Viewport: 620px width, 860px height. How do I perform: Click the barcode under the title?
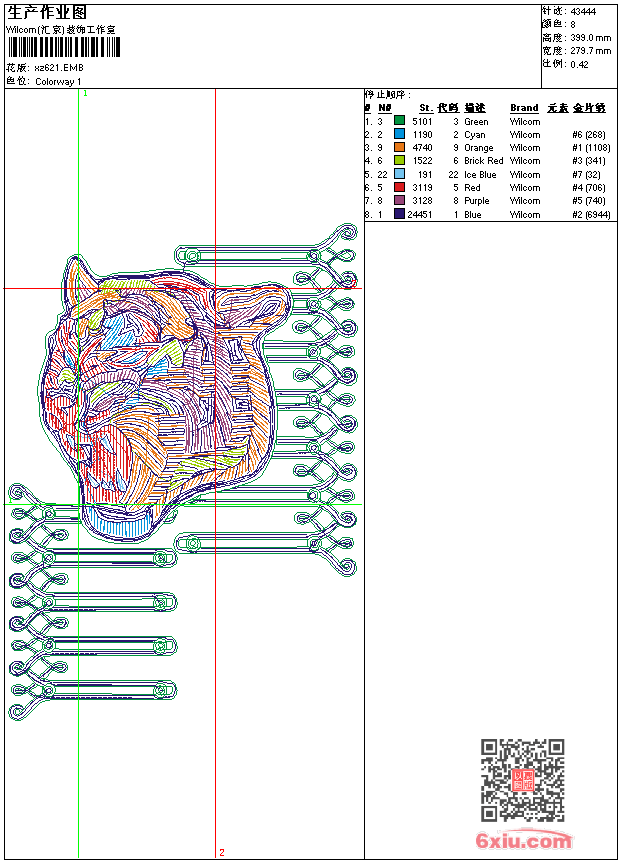[x=62, y=48]
